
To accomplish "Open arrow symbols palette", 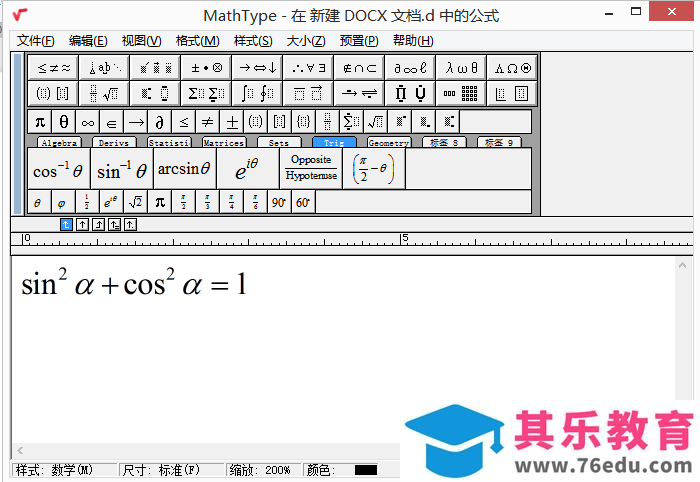I will (257, 68).
